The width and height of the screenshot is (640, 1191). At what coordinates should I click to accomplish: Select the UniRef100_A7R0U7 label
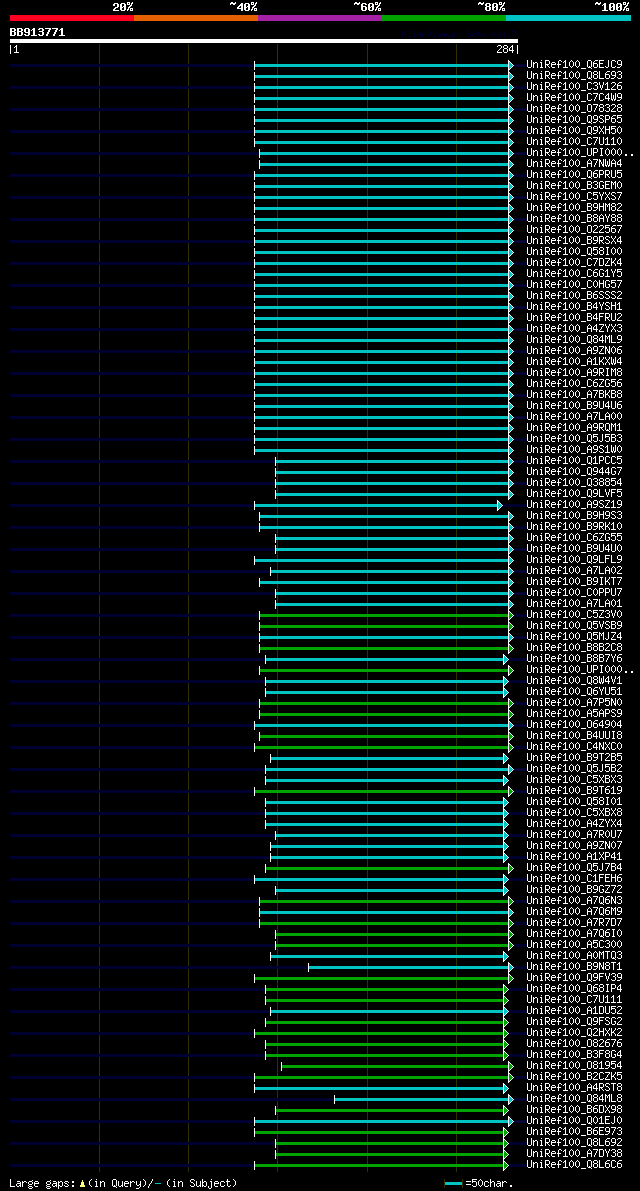click(574, 836)
